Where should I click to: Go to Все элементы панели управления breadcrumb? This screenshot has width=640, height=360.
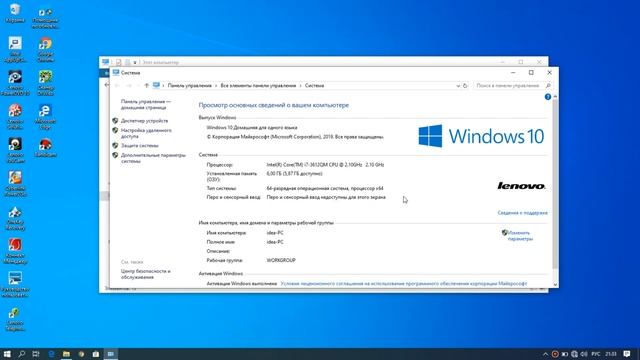click(x=258, y=86)
